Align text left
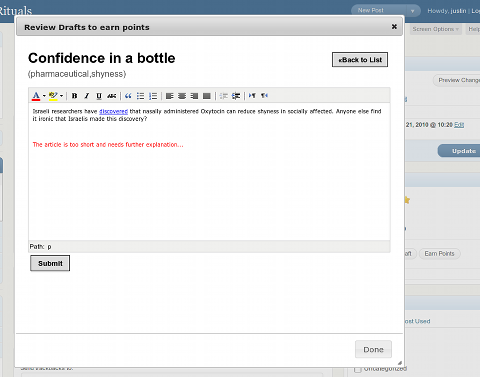The image size is (480, 377). pos(169,96)
